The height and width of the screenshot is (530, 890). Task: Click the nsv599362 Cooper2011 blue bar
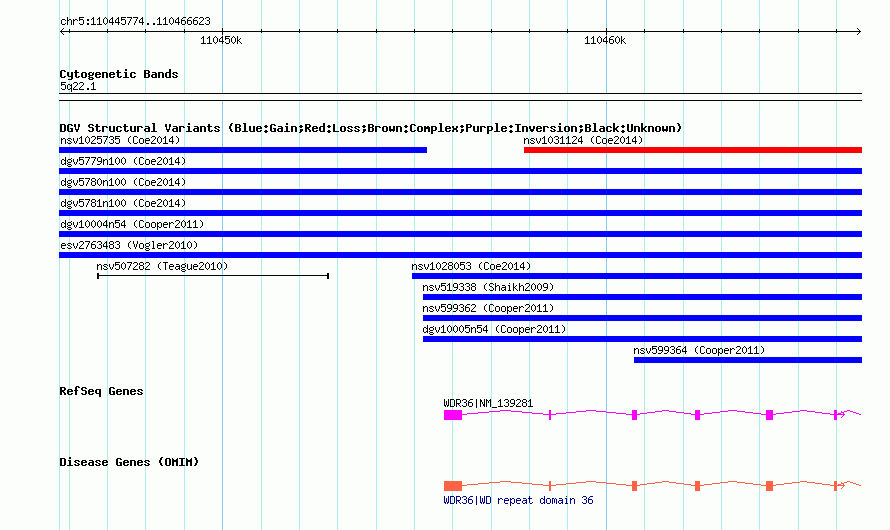click(642, 318)
